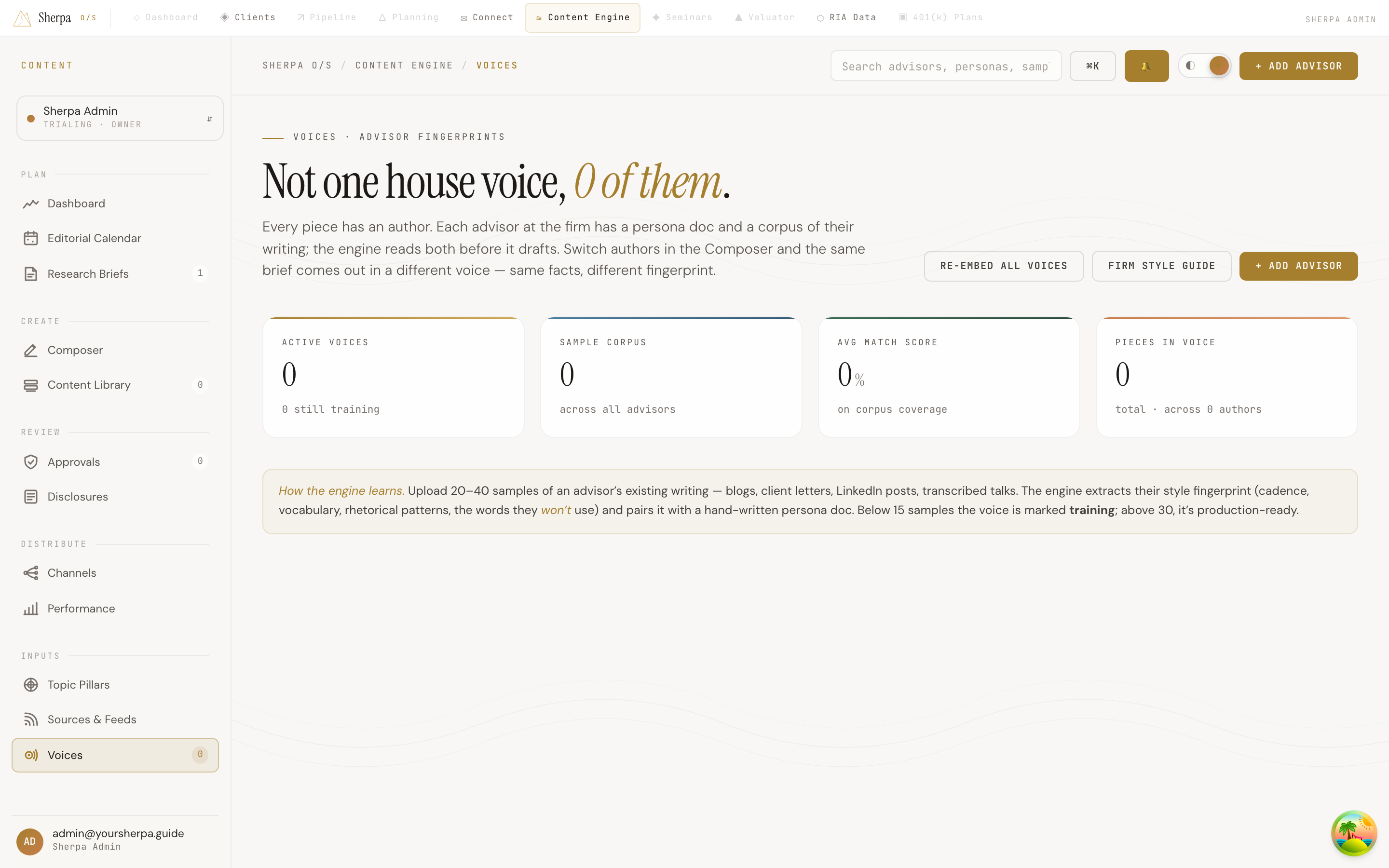Open the Firm Style Guide button
Viewport: 1389px width, 868px height.
[x=1161, y=266]
